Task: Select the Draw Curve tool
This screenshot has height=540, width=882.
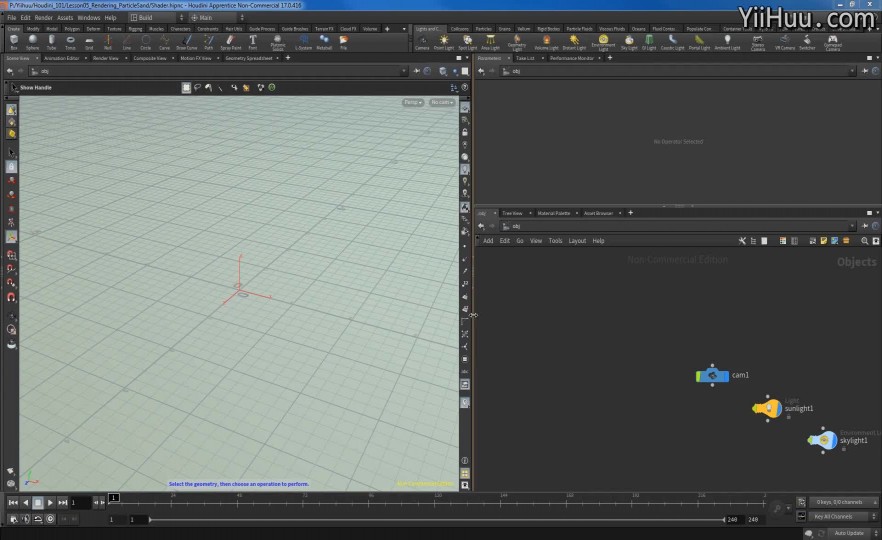Action: 186,42
